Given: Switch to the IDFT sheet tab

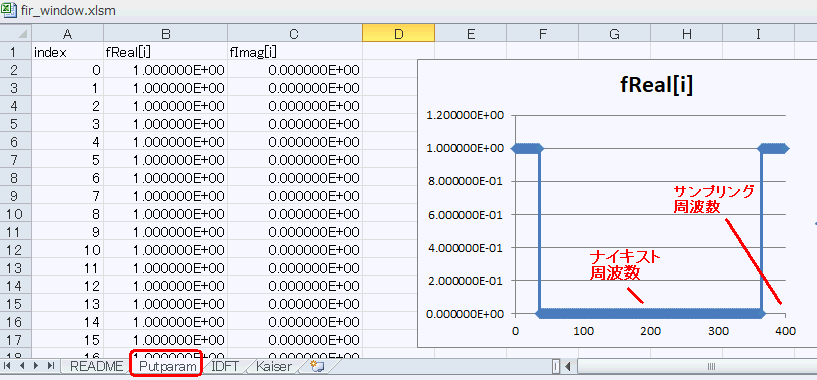Looking at the screenshot, I should click(225, 366).
